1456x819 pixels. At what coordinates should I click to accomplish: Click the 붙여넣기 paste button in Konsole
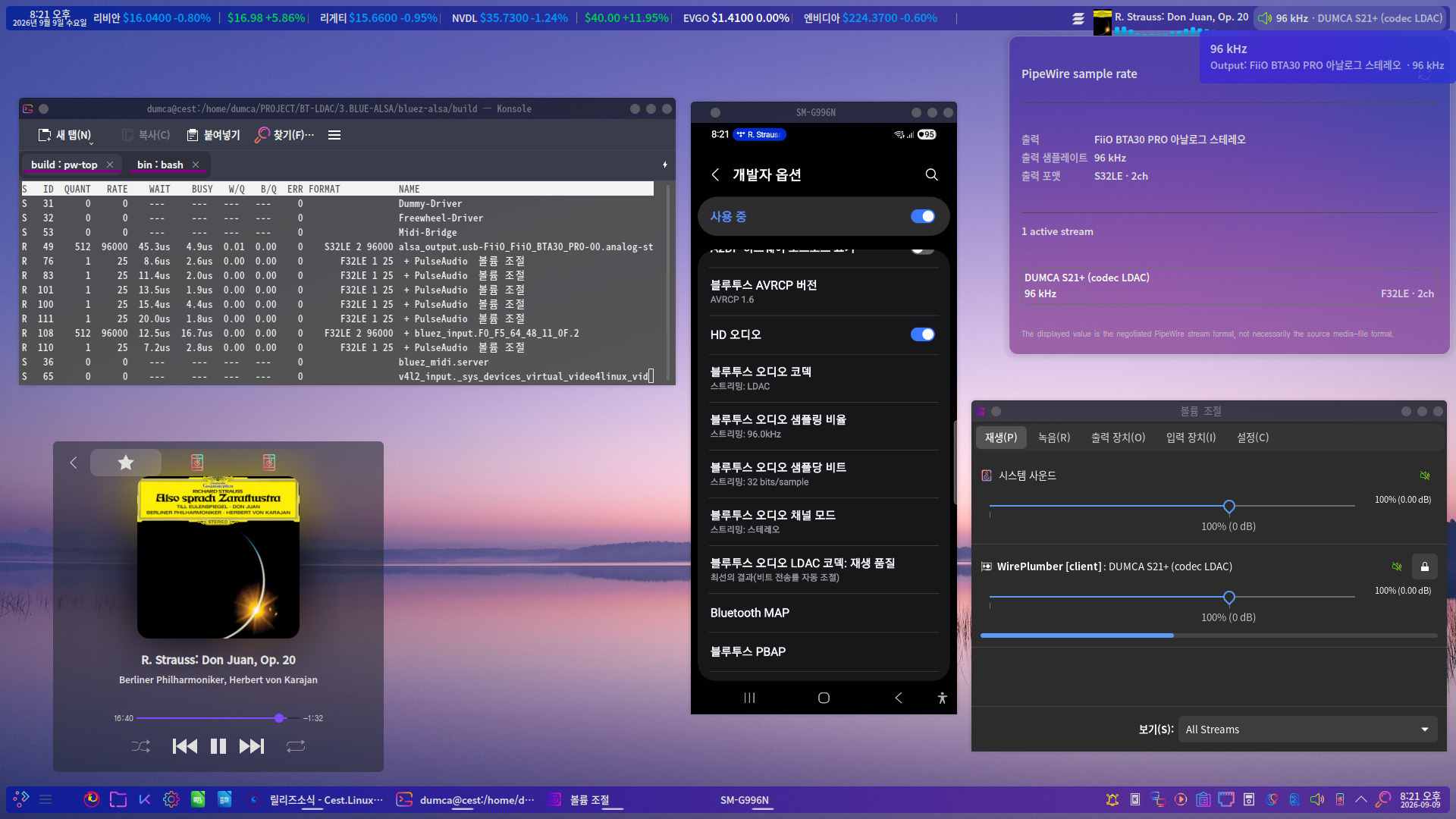(x=213, y=135)
